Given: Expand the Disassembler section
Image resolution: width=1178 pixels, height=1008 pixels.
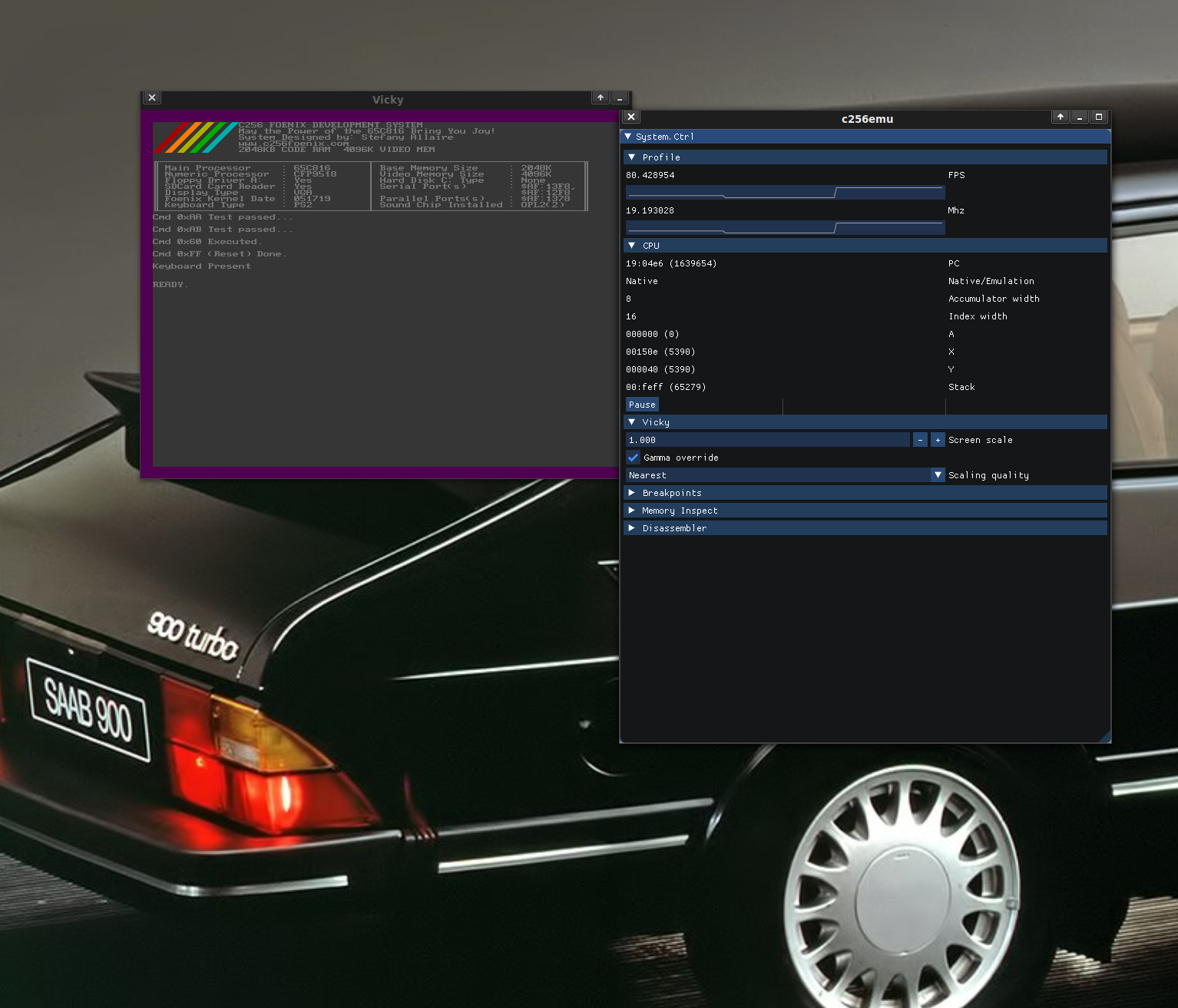Looking at the screenshot, I should coord(865,528).
